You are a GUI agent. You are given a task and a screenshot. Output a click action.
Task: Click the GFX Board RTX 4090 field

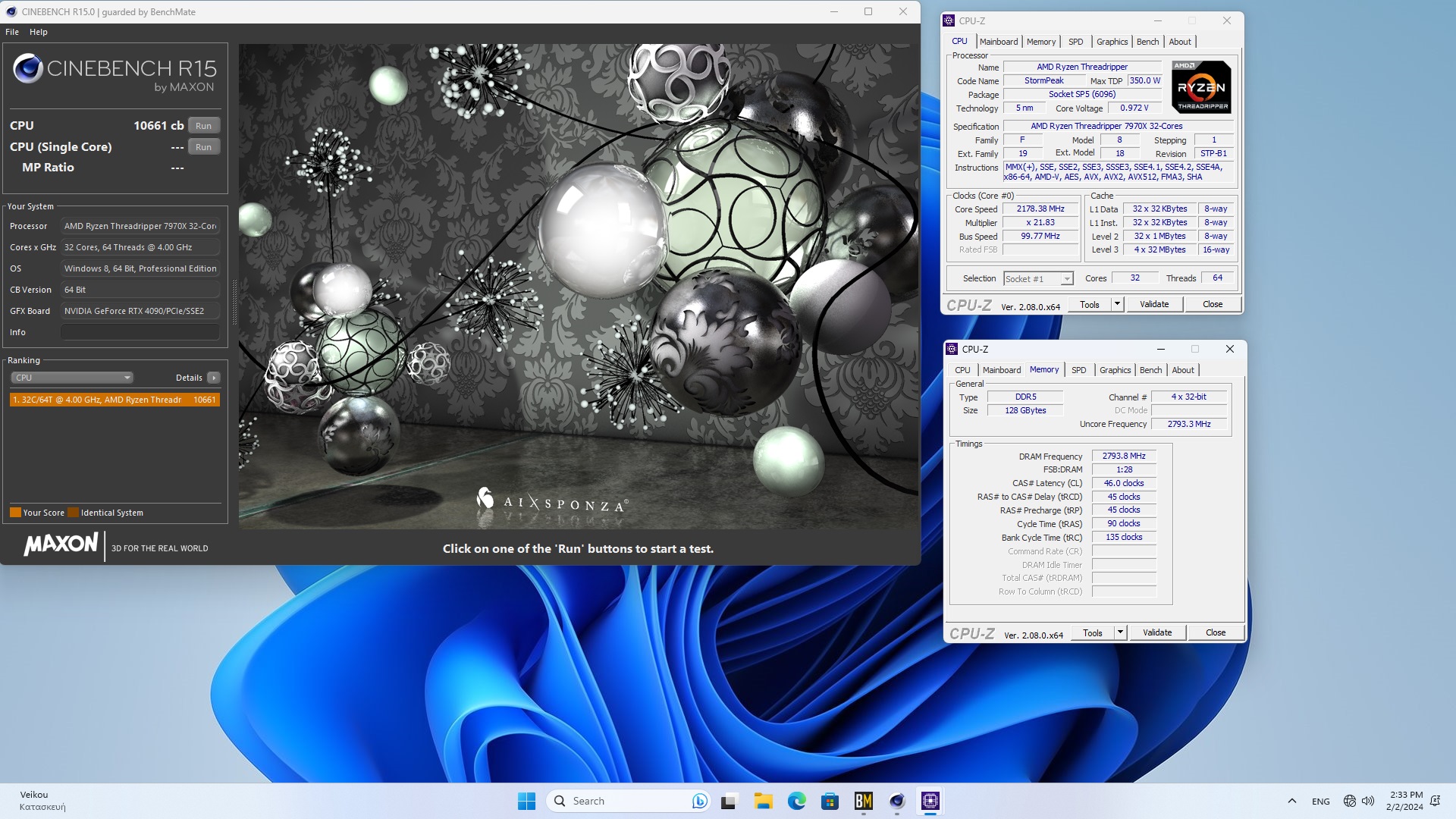140,311
